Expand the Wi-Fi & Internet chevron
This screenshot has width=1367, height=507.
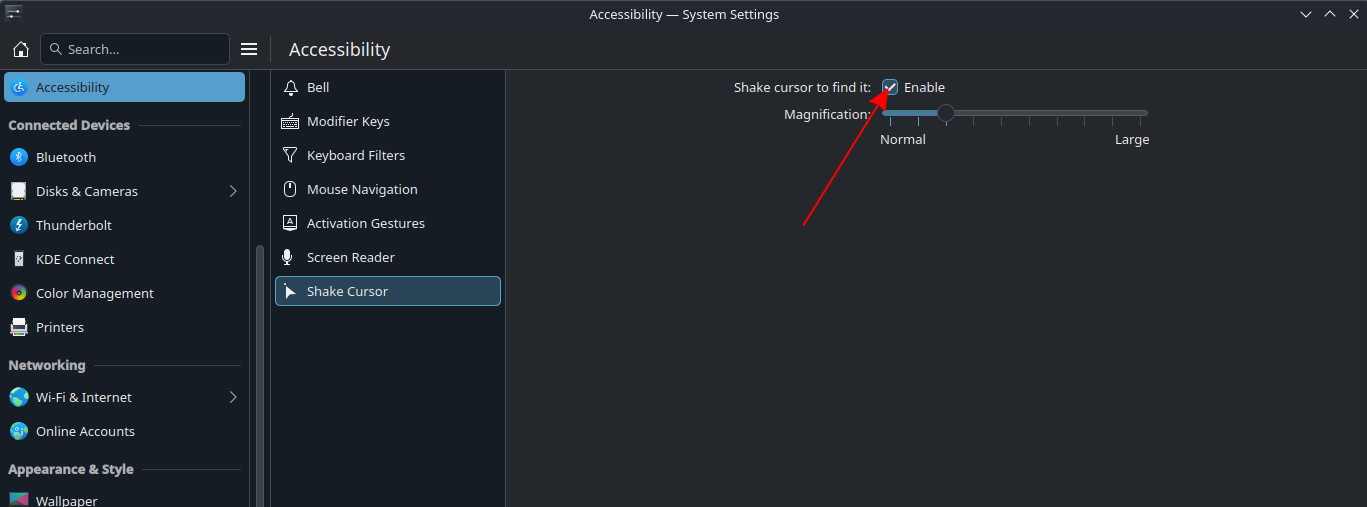point(233,397)
